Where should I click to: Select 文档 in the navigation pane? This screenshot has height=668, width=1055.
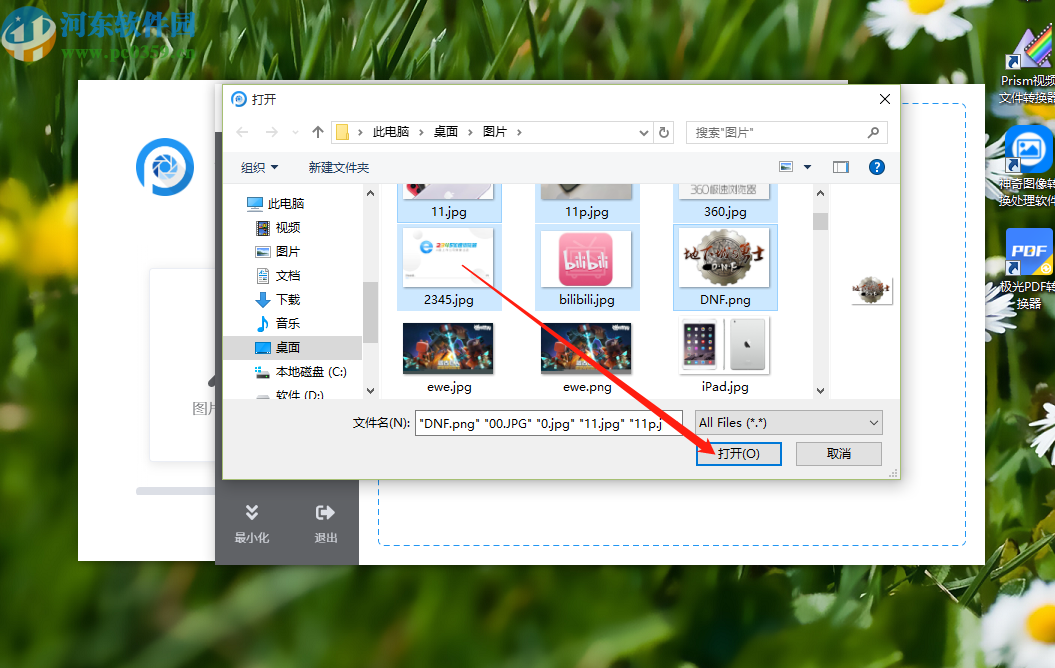pos(278,276)
